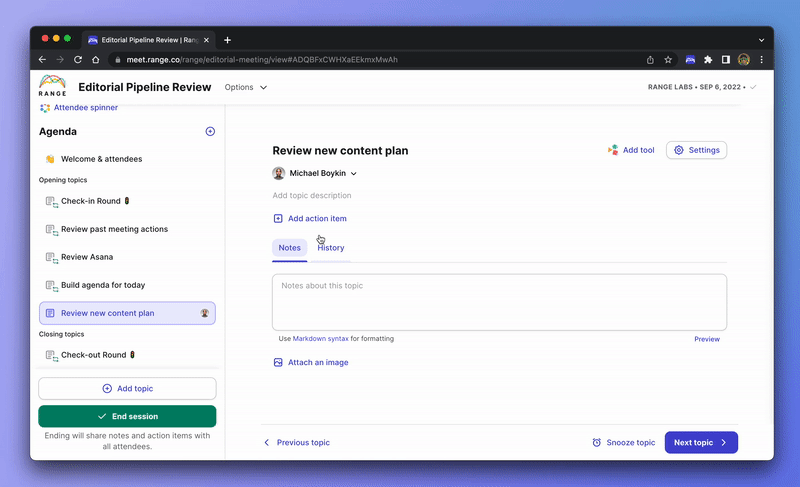The image size is (800, 487).
Task: Open the Attendee spinner tool
Action: (x=80, y=108)
